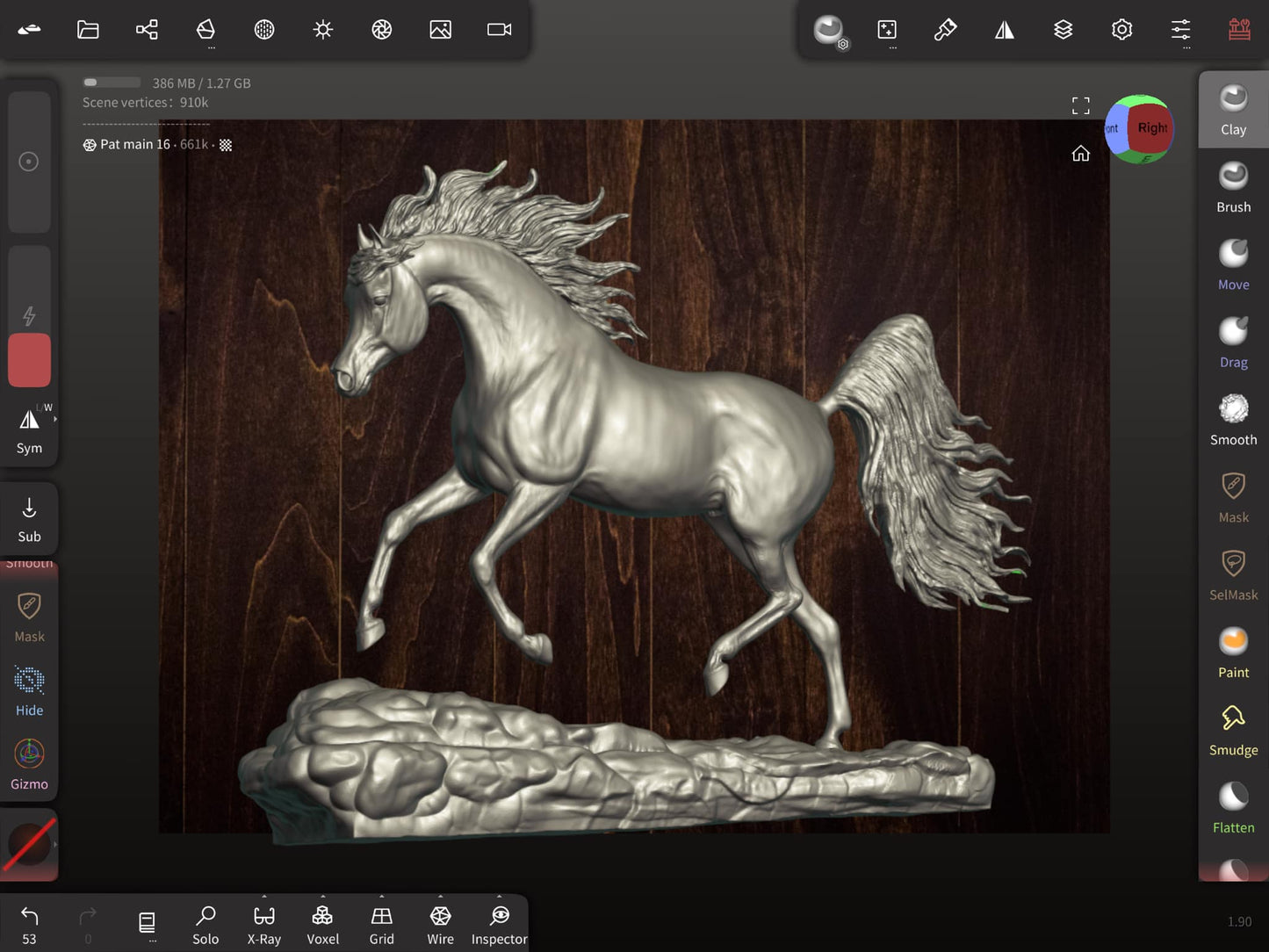This screenshot has width=1269, height=952.
Task: Open the Paint panel in the top toolbar
Action: [945, 29]
